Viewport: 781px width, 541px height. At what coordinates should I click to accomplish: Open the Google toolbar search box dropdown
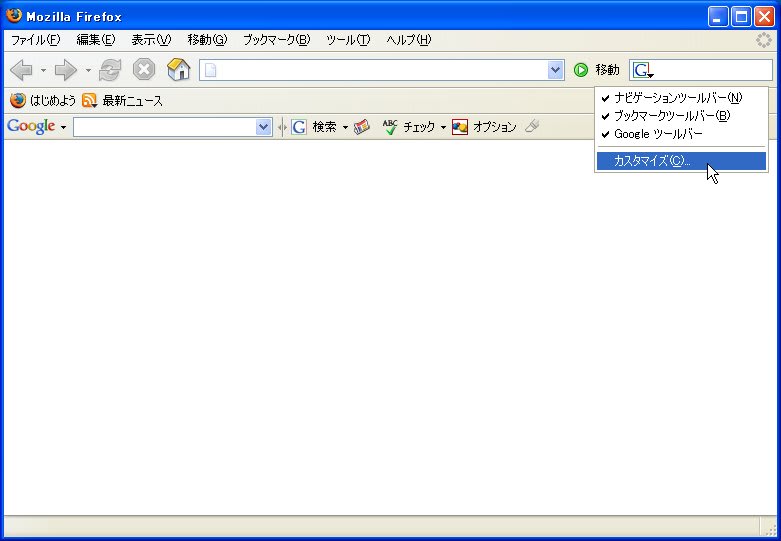click(x=264, y=127)
